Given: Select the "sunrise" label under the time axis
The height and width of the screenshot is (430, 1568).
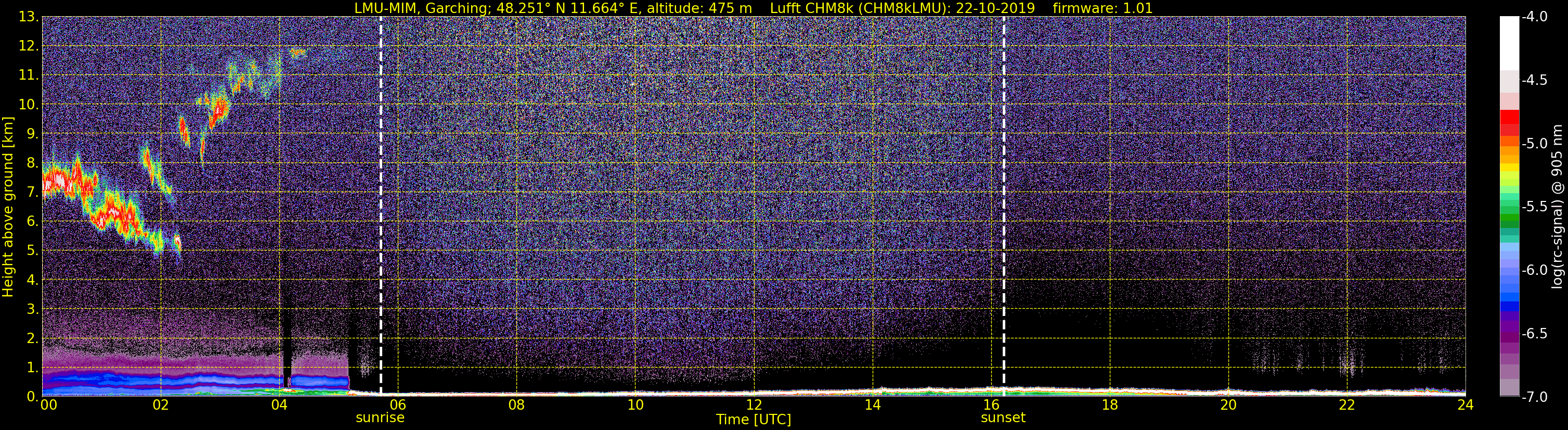Looking at the screenshot, I should 380,418.
